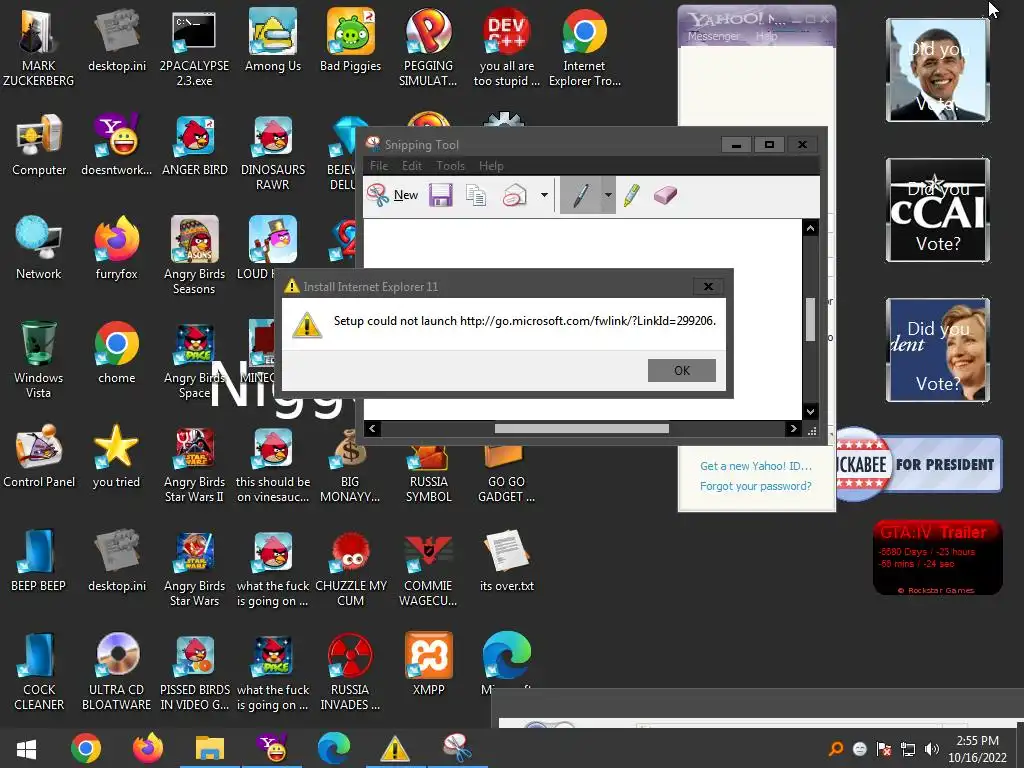Click the Snipping Tool vertical scroll down arrow
This screenshot has height=768, width=1024.
click(810, 411)
